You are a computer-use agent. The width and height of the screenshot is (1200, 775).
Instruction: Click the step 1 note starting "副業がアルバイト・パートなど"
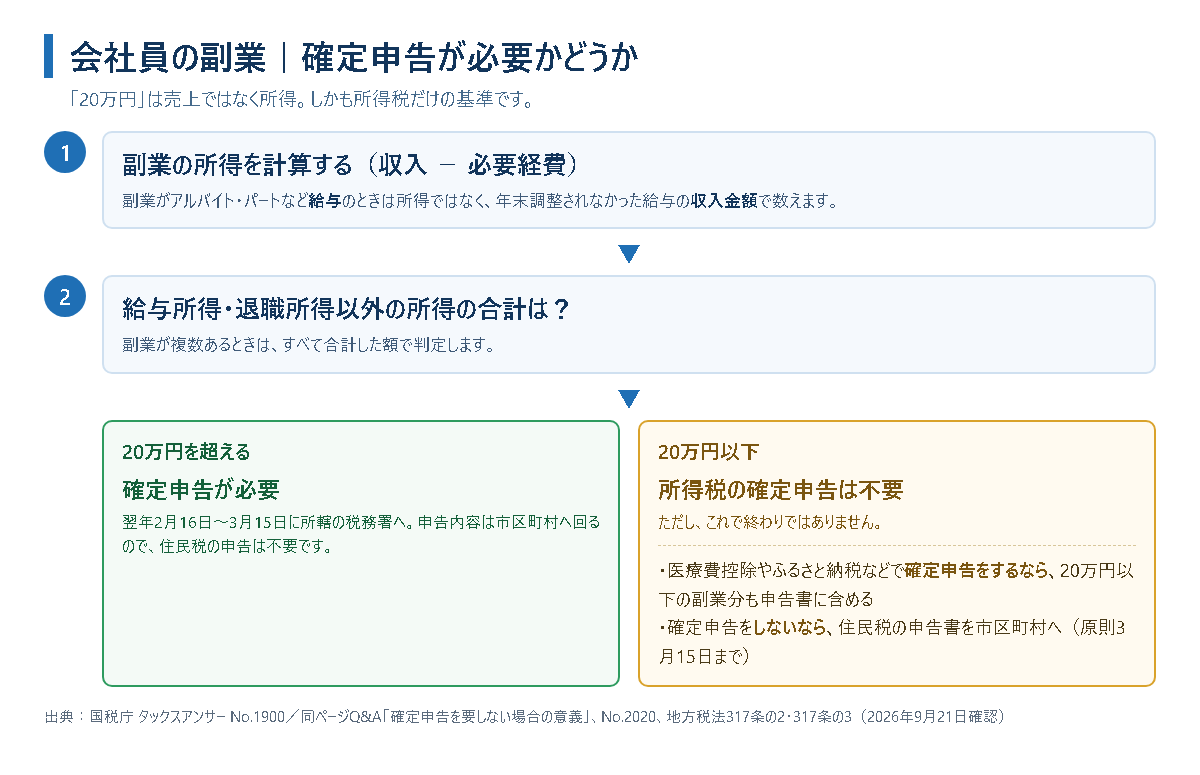tap(479, 200)
